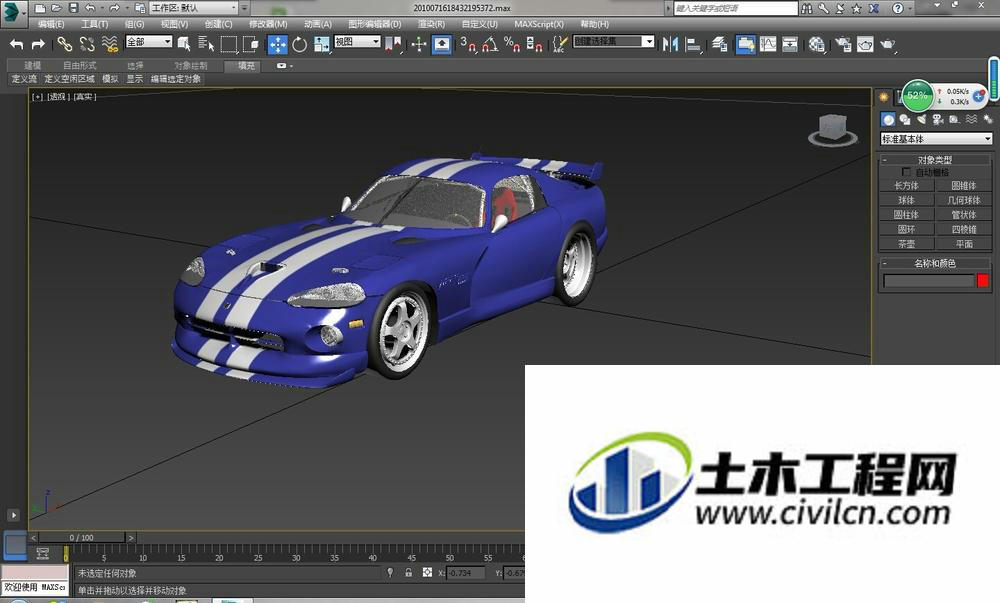The height and width of the screenshot is (603, 1000).
Task: Click the object color red swatch
Action: click(x=983, y=280)
